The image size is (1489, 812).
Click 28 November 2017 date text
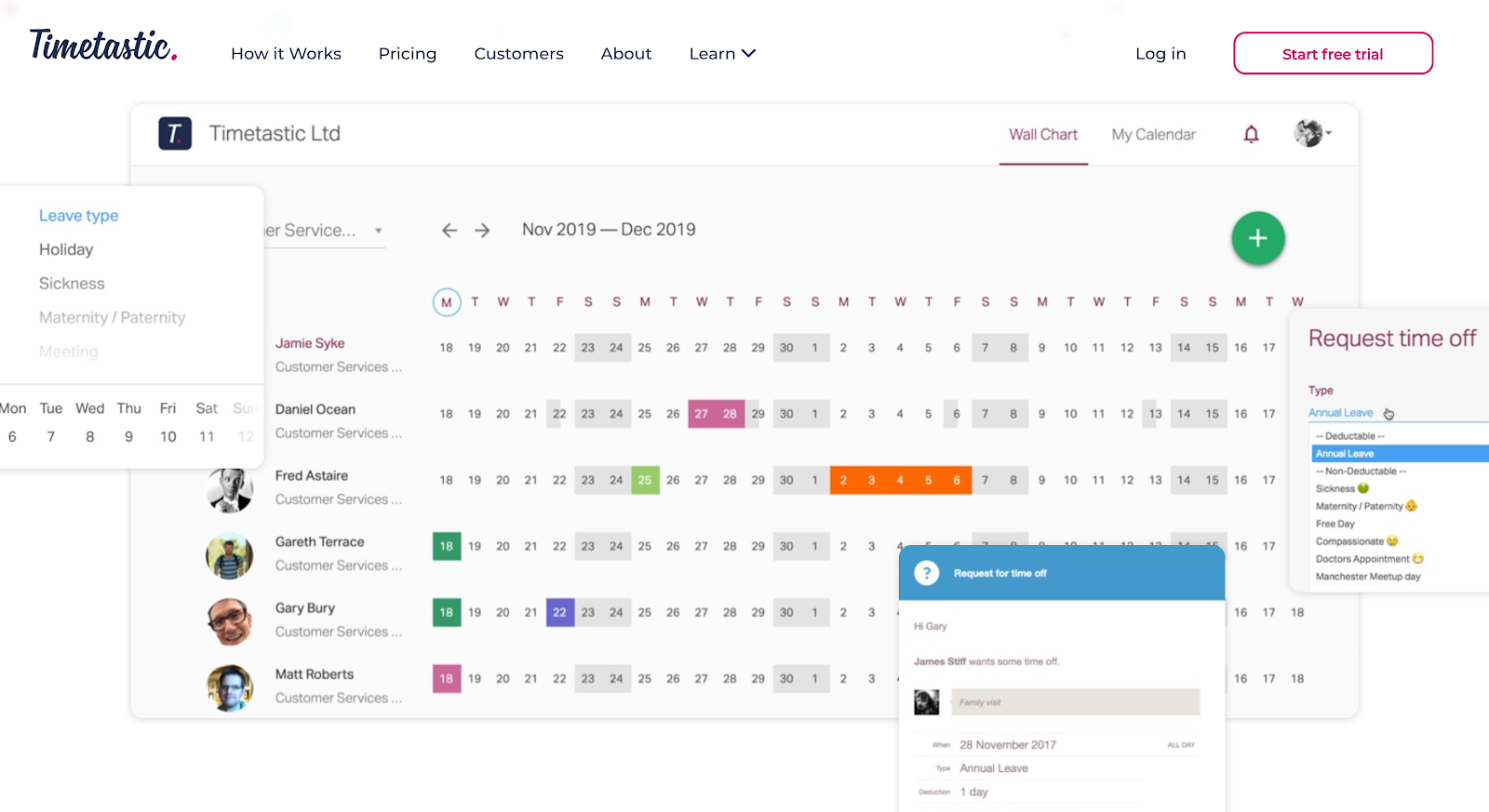click(x=1008, y=745)
